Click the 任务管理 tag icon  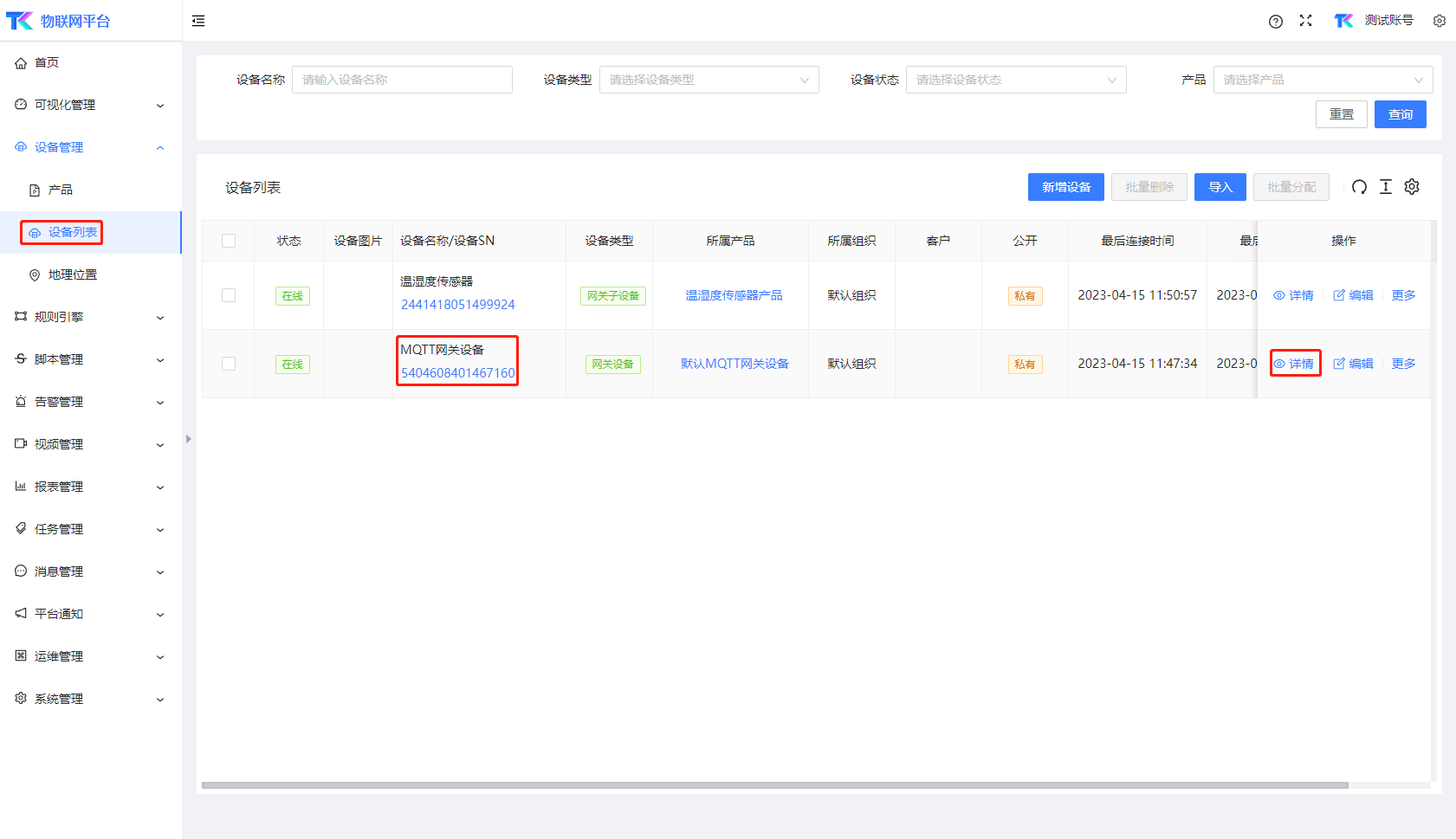pos(21,529)
